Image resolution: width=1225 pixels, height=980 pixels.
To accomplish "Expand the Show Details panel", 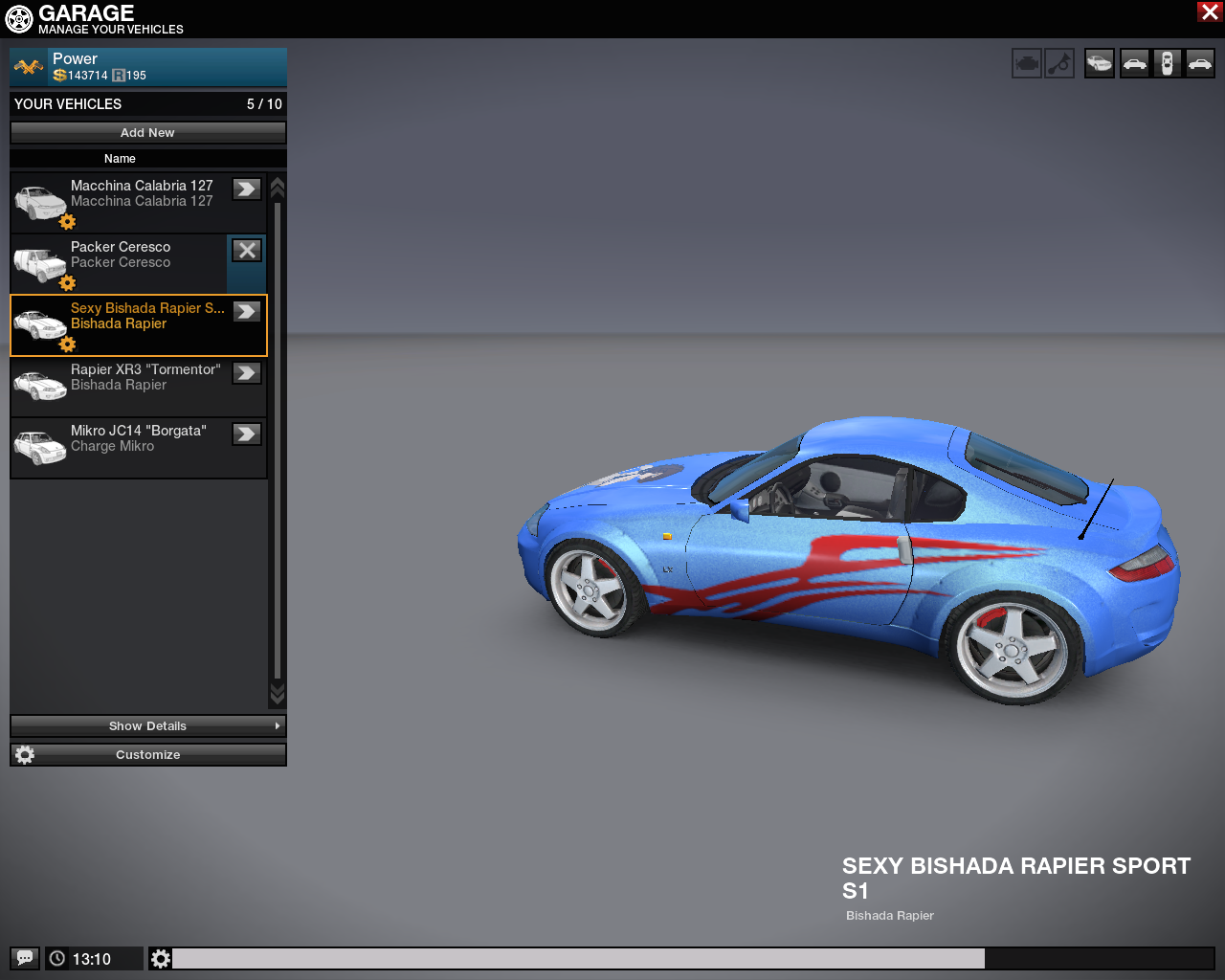I will tap(148, 726).
